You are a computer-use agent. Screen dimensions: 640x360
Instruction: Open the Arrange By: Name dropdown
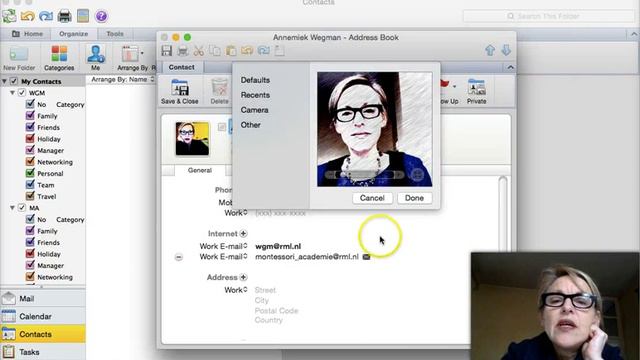click(122, 79)
